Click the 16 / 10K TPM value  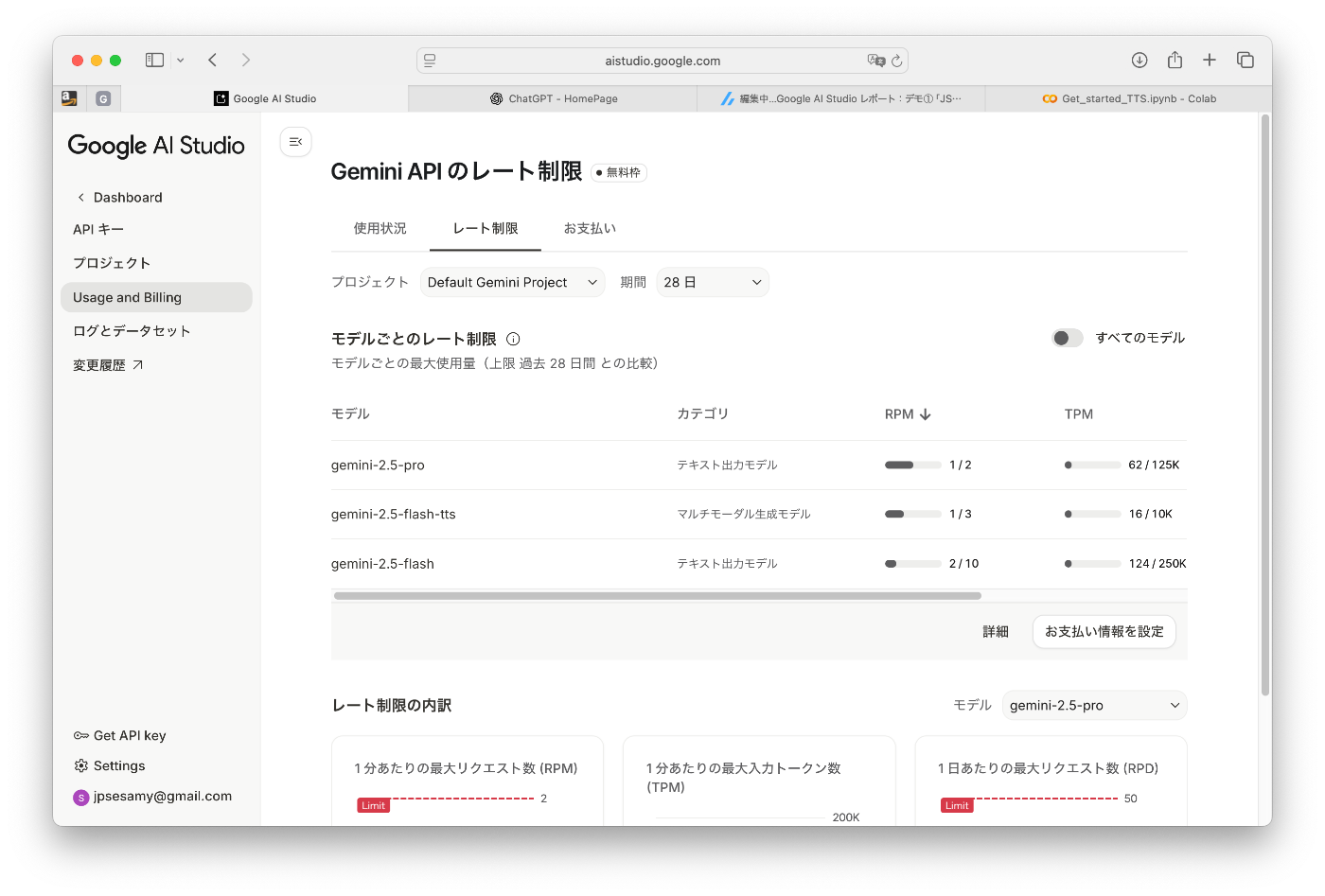point(1151,515)
